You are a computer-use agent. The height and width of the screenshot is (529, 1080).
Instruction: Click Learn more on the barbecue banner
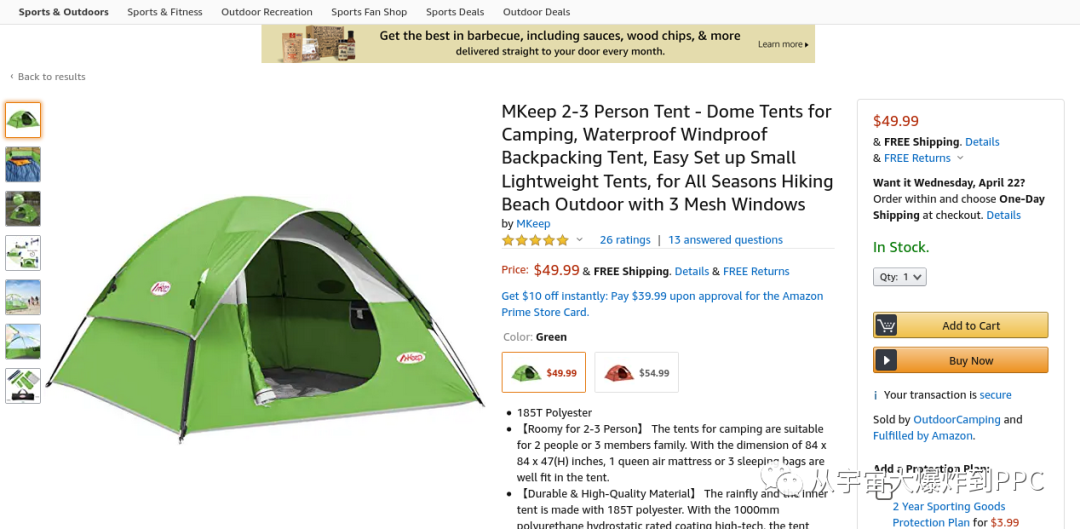pyautogui.click(x=783, y=44)
